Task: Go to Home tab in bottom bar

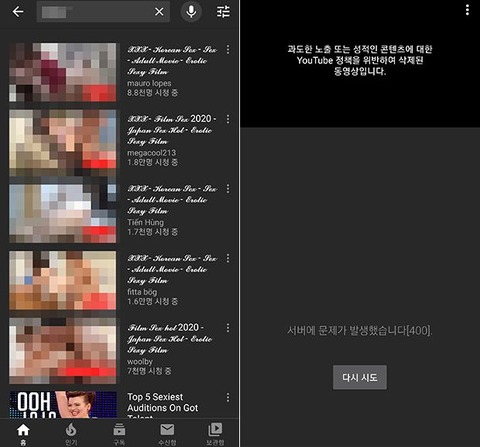Action: (23, 434)
